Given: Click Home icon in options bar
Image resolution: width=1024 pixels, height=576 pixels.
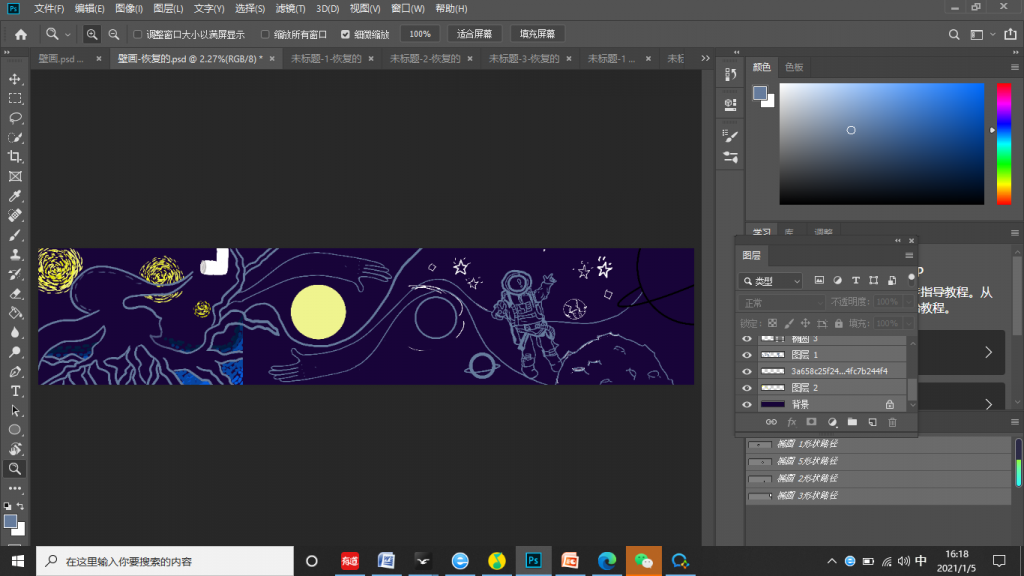Looking at the screenshot, I should point(21,34).
